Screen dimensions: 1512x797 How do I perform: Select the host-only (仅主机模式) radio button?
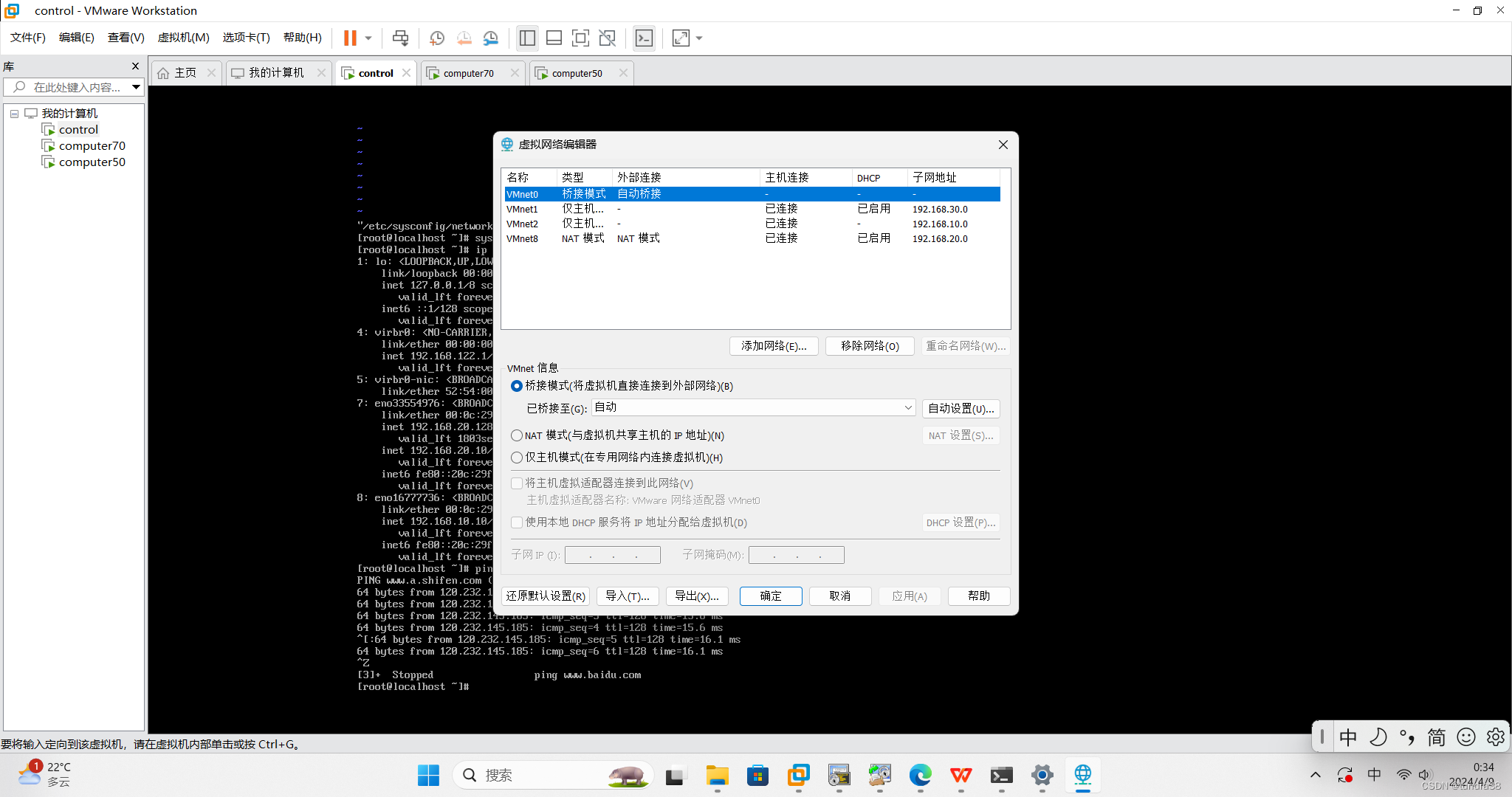click(517, 458)
